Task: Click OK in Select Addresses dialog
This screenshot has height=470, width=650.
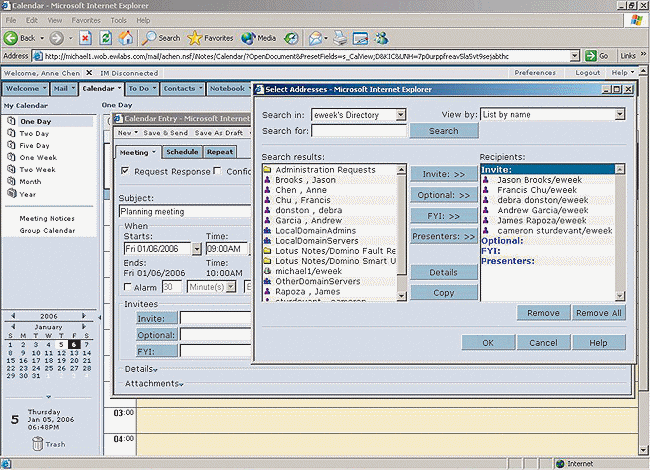Action: pos(488,343)
